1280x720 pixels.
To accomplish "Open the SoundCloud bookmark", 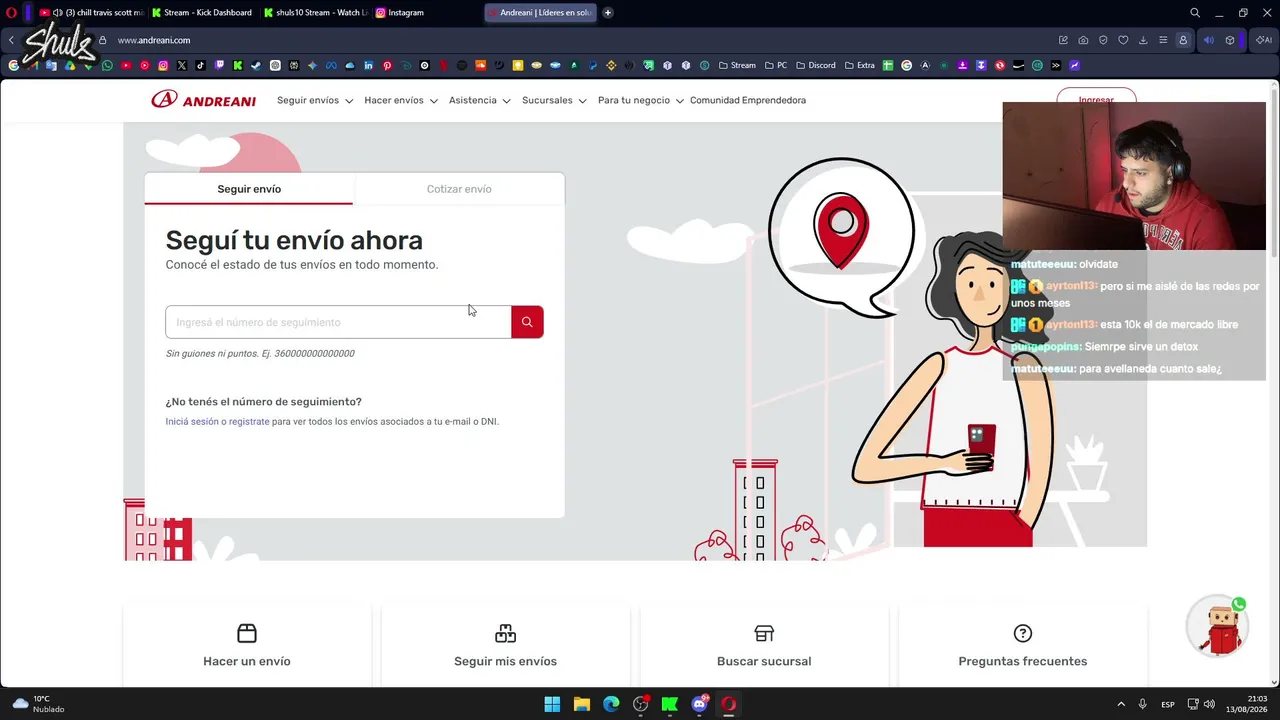I will pyautogui.click(x=481, y=66).
